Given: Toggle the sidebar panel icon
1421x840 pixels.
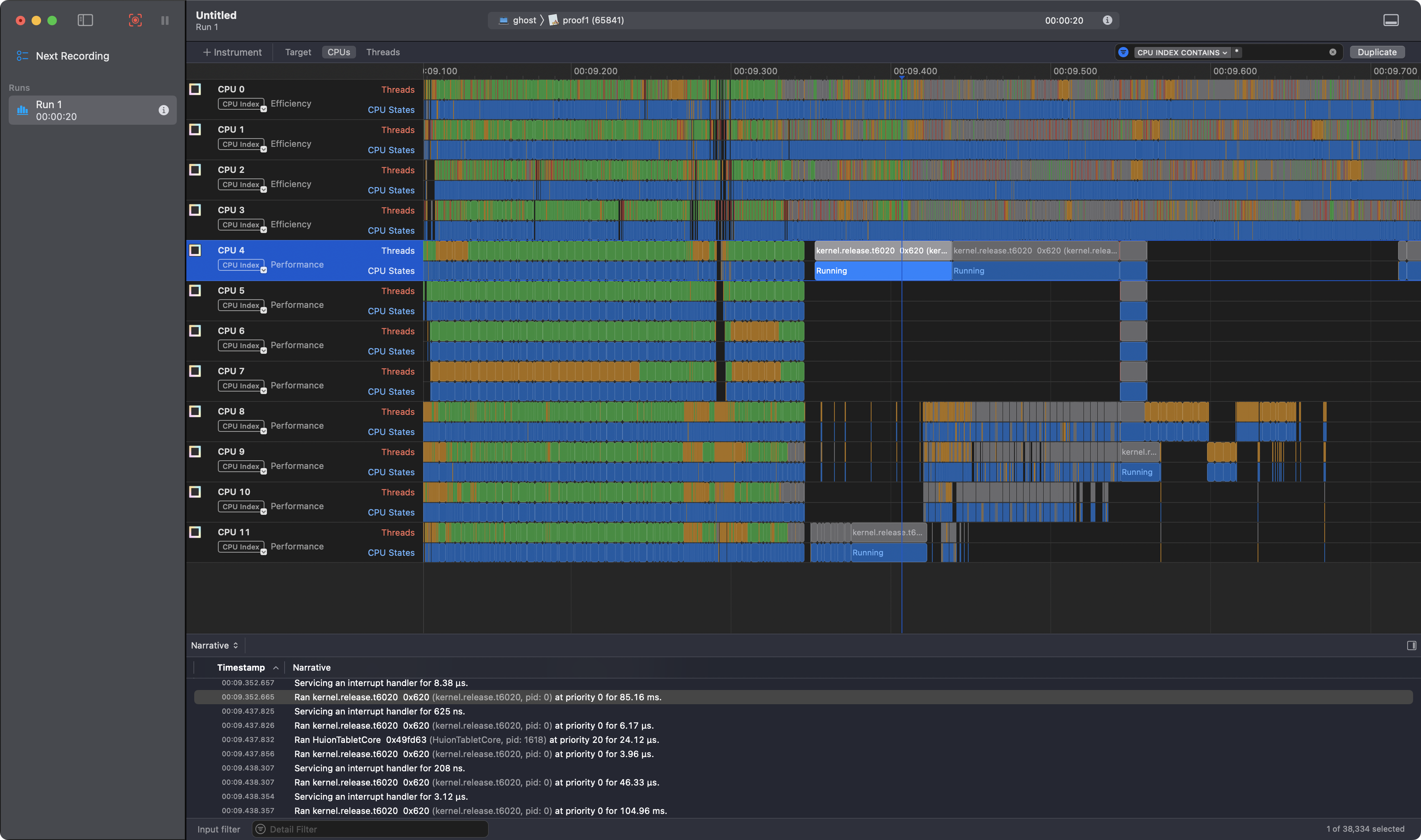Looking at the screenshot, I should click(85, 21).
